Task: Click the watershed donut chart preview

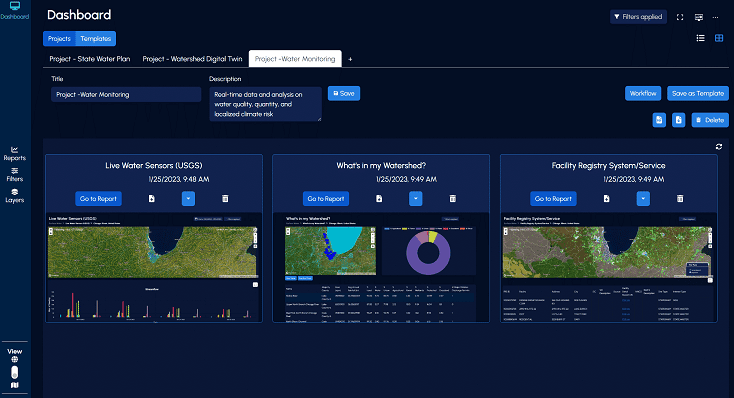Action: tap(428, 252)
